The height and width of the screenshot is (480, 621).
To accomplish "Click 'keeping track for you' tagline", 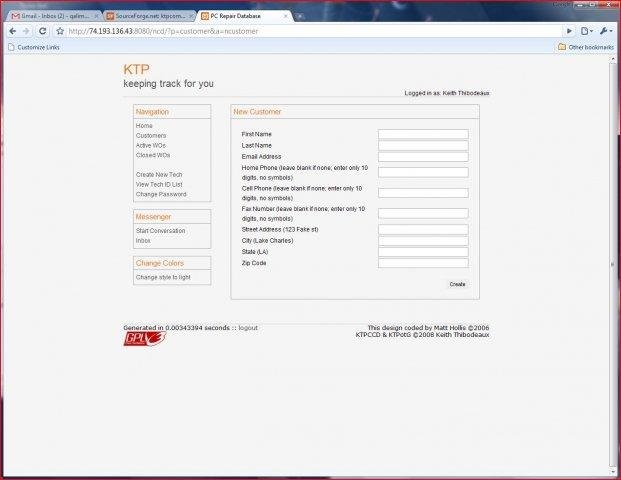I will coord(168,84).
